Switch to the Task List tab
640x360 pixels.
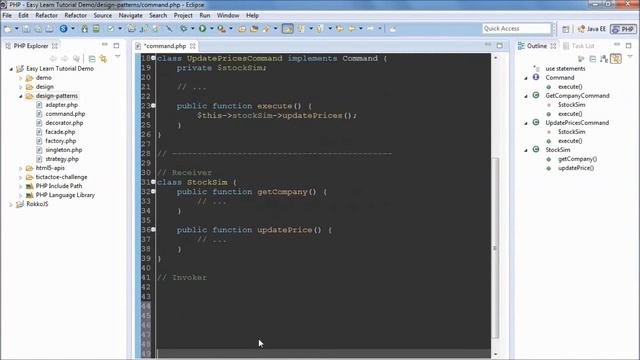click(x=579, y=46)
